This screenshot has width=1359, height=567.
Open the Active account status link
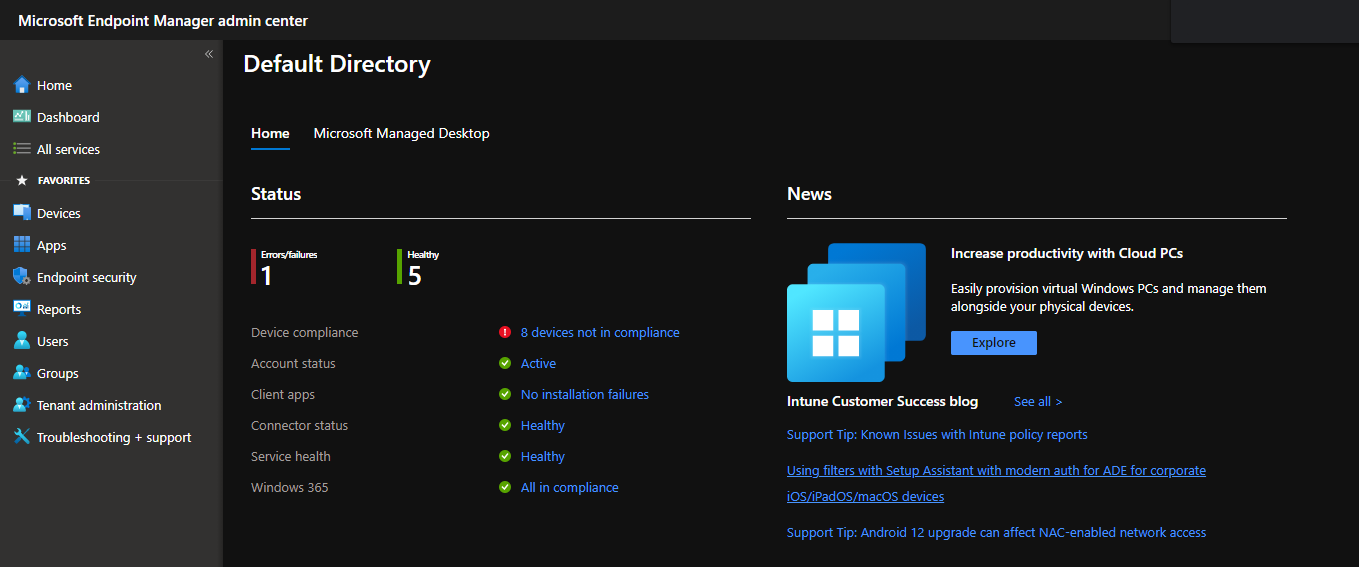point(538,363)
